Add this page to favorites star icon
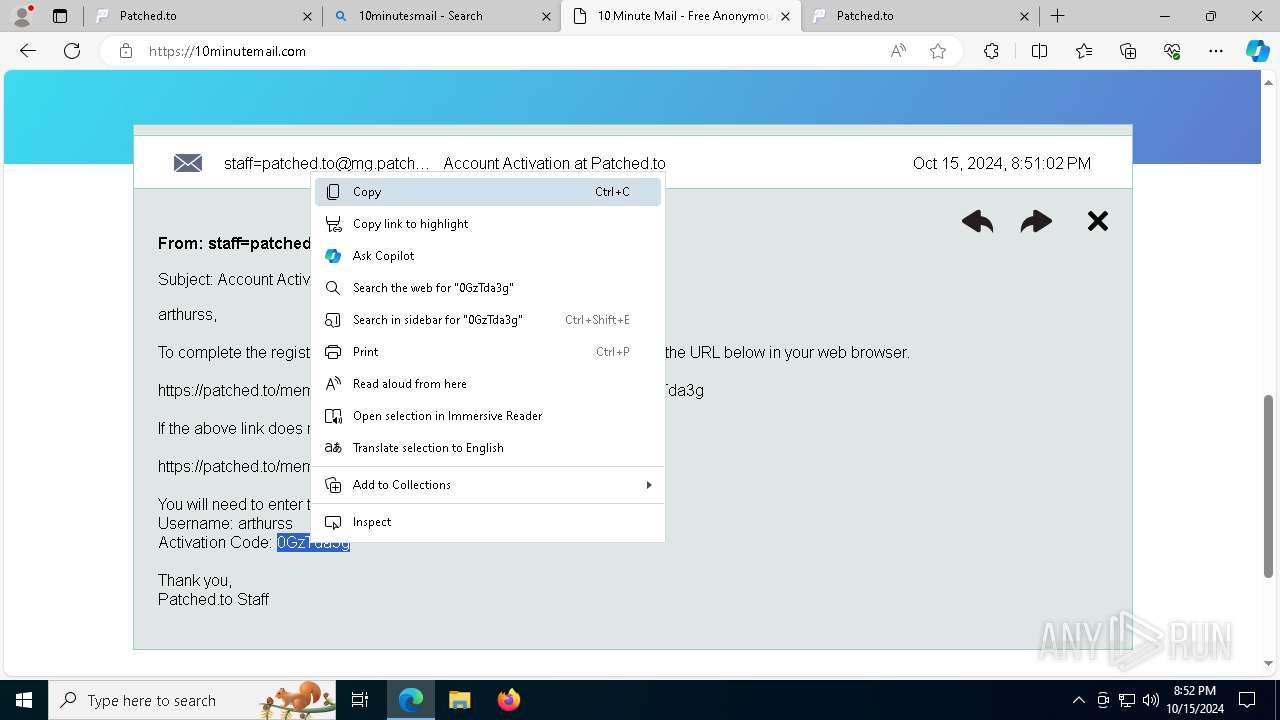 click(x=938, y=51)
